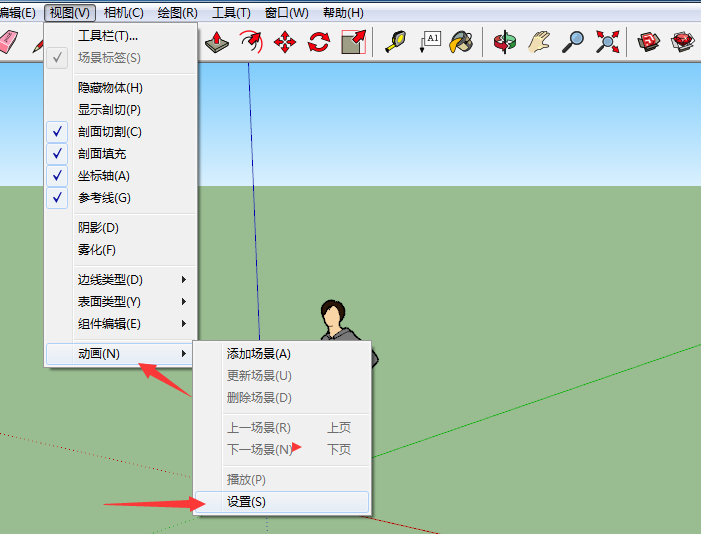Open the 窗口(W) menu
This screenshot has width=701, height=534.
(x=287, y=13)
